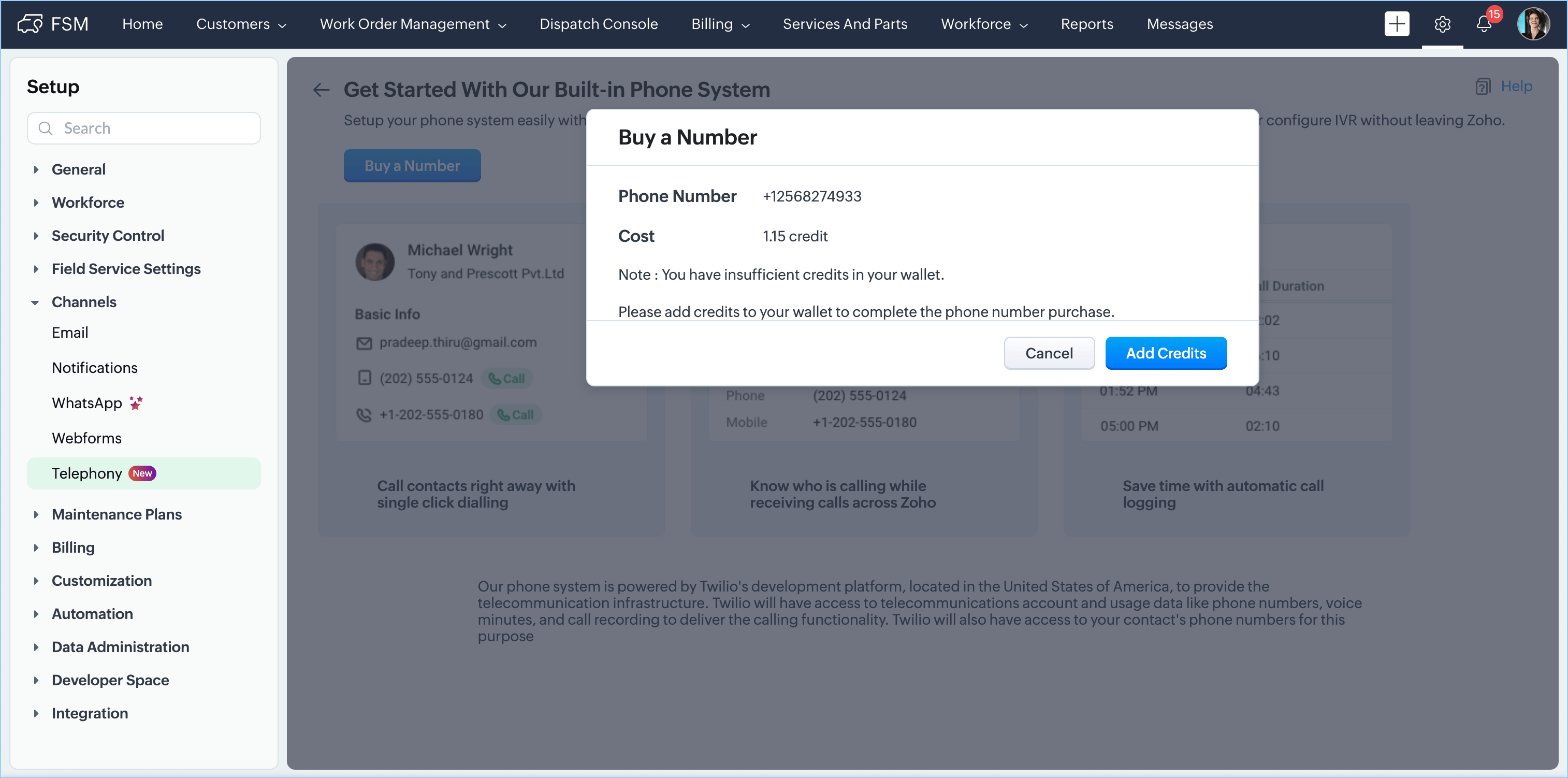
Task: Open the settings gear icon
Action: [x=1442, y=24]
